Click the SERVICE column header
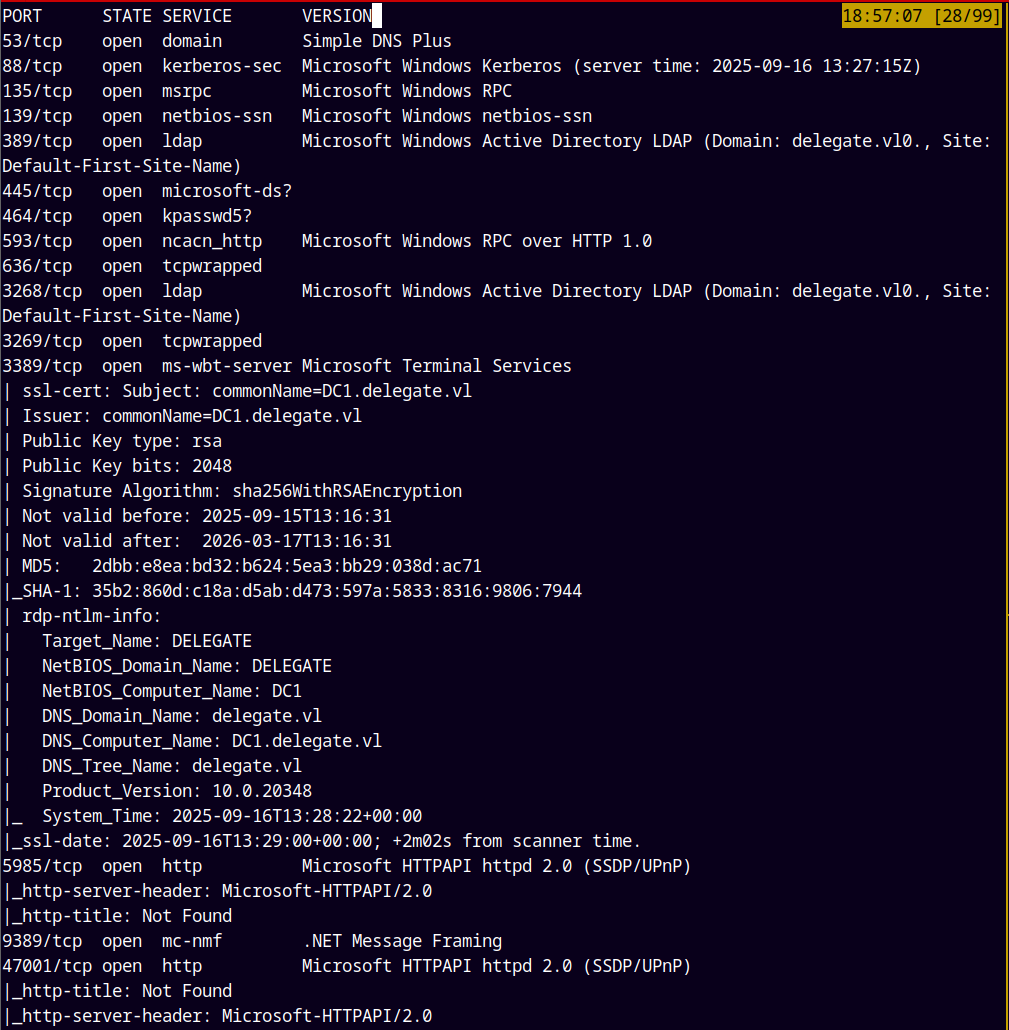Viewport: 1009px width, 1030px height. click(197, 16)
